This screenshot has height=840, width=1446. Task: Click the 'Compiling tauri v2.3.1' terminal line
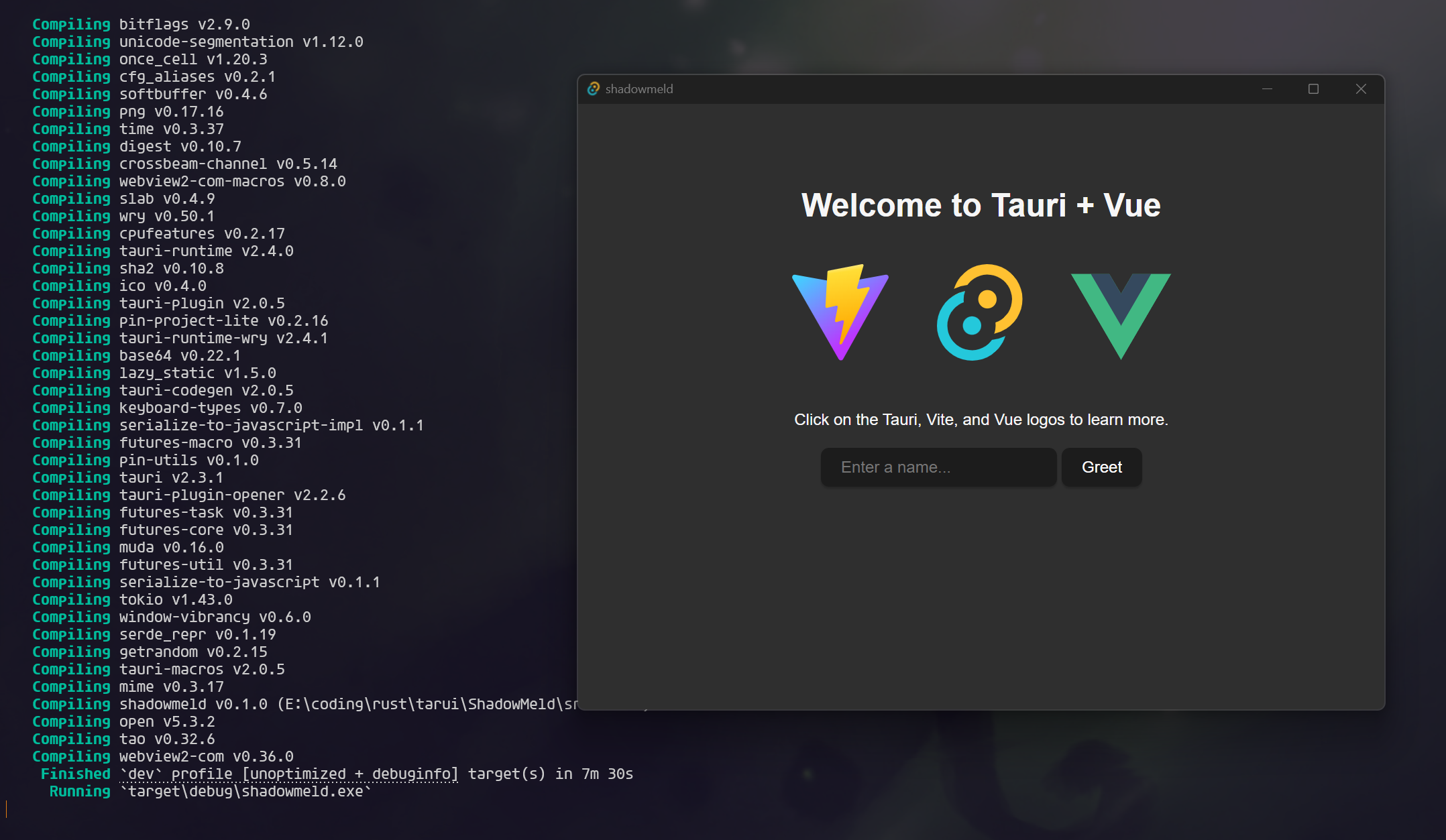tap(127, 478)
